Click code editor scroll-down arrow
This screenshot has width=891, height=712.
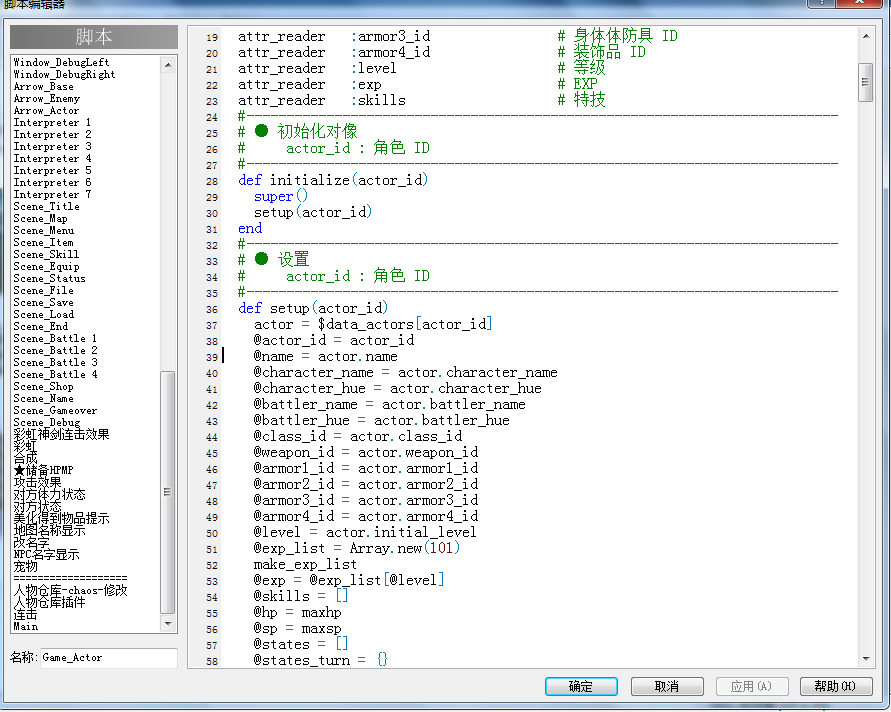865,659
